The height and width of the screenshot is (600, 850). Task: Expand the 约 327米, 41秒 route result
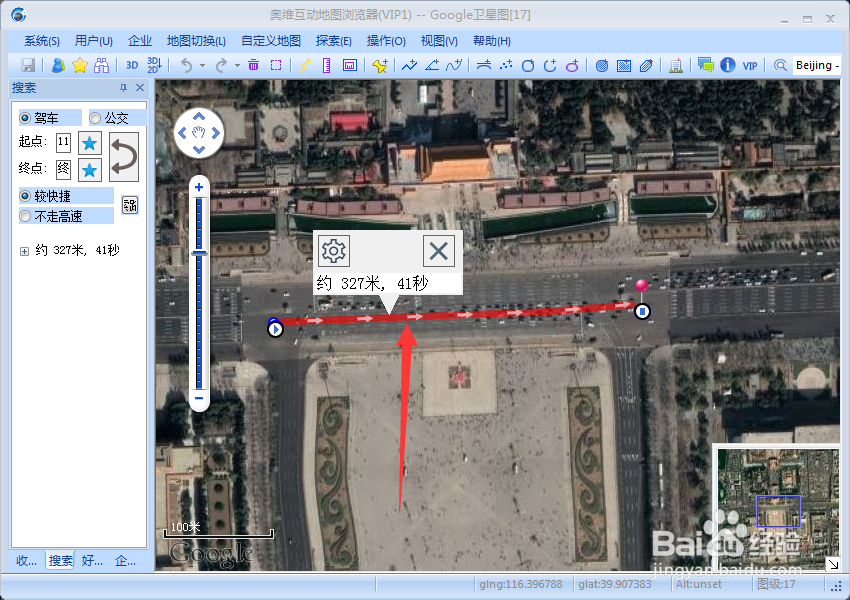[x=24, y=251]
